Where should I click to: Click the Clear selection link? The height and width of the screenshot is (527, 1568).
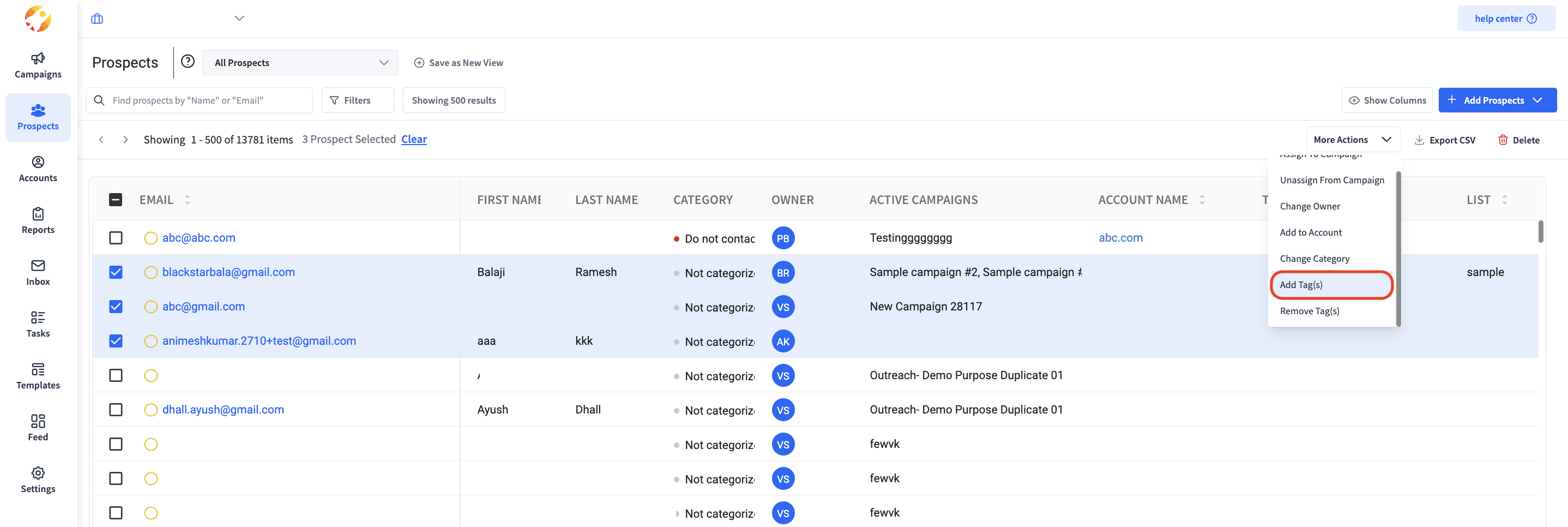coord(414,140)
